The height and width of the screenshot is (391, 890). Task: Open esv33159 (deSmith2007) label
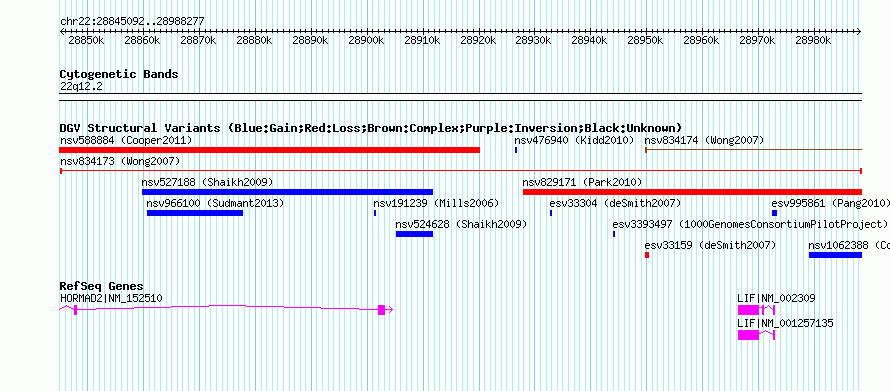click(710, 245)
